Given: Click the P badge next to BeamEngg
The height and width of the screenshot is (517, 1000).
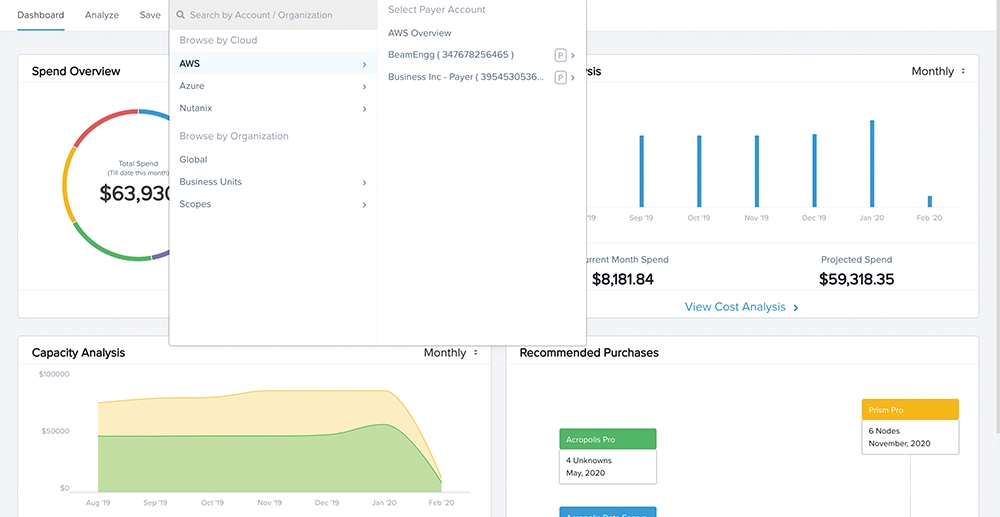Looking at the screenshot, I should click(561, 55).
